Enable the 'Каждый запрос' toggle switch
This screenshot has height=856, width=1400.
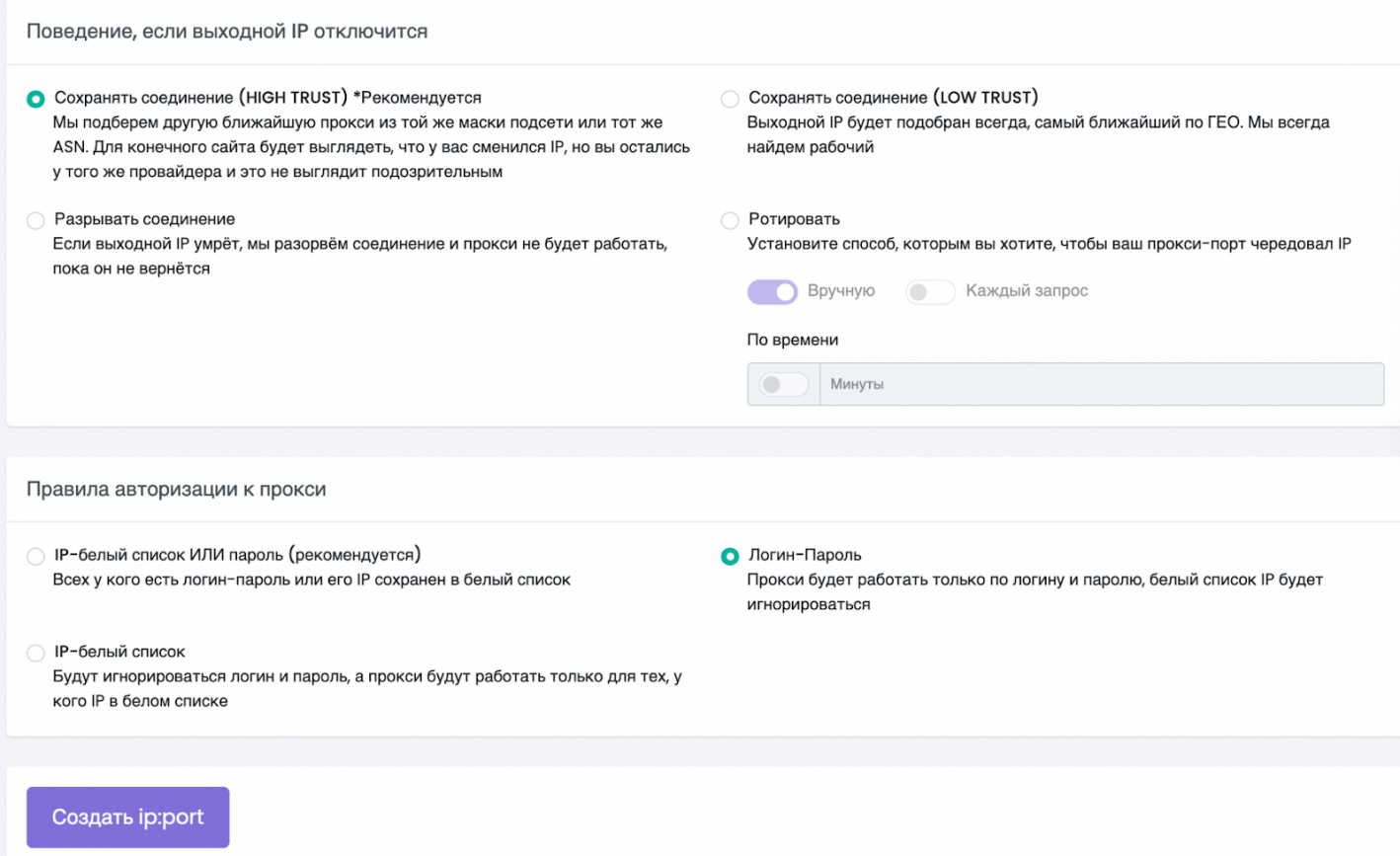[x=930, y=292]
